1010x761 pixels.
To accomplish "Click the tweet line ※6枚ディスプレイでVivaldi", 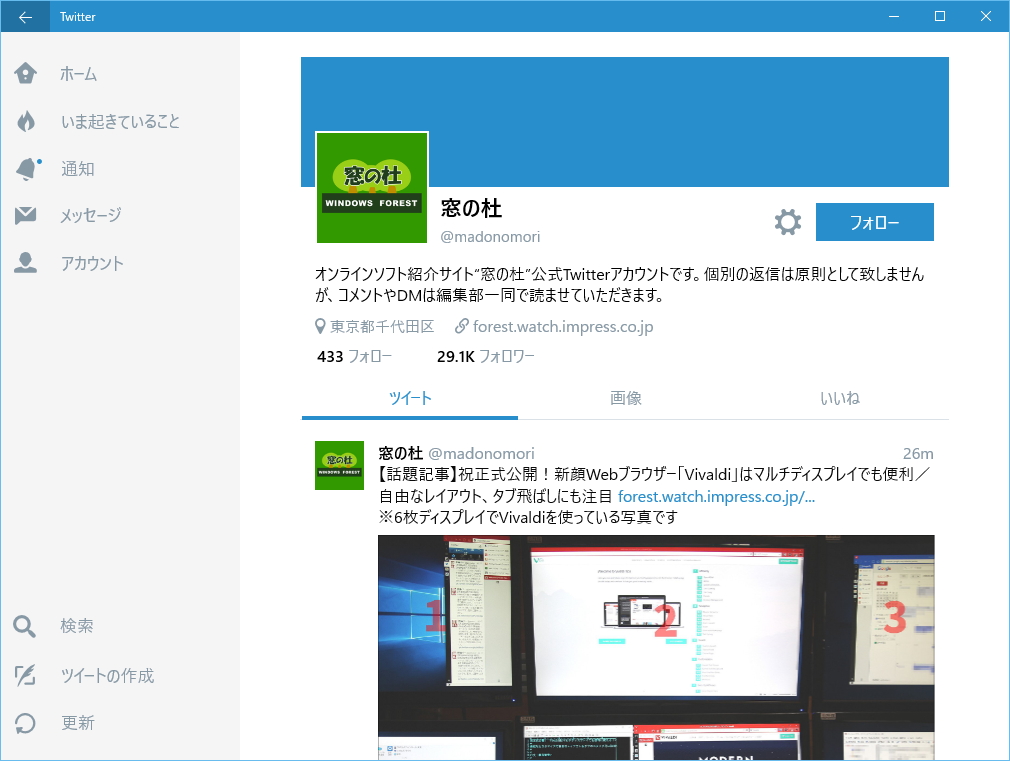I will point(528,517).
